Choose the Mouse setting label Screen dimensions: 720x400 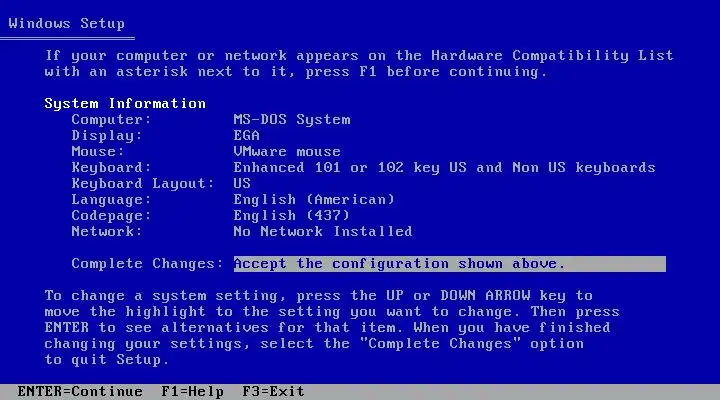click(x=98, y=152)
